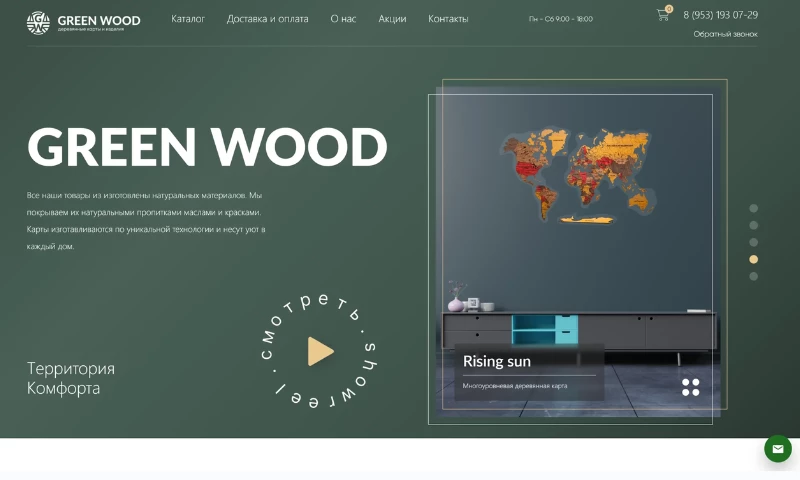The width and height of the screenshot is (800, 480).
Task: Open the Rising sun product title
Action: 497,361
